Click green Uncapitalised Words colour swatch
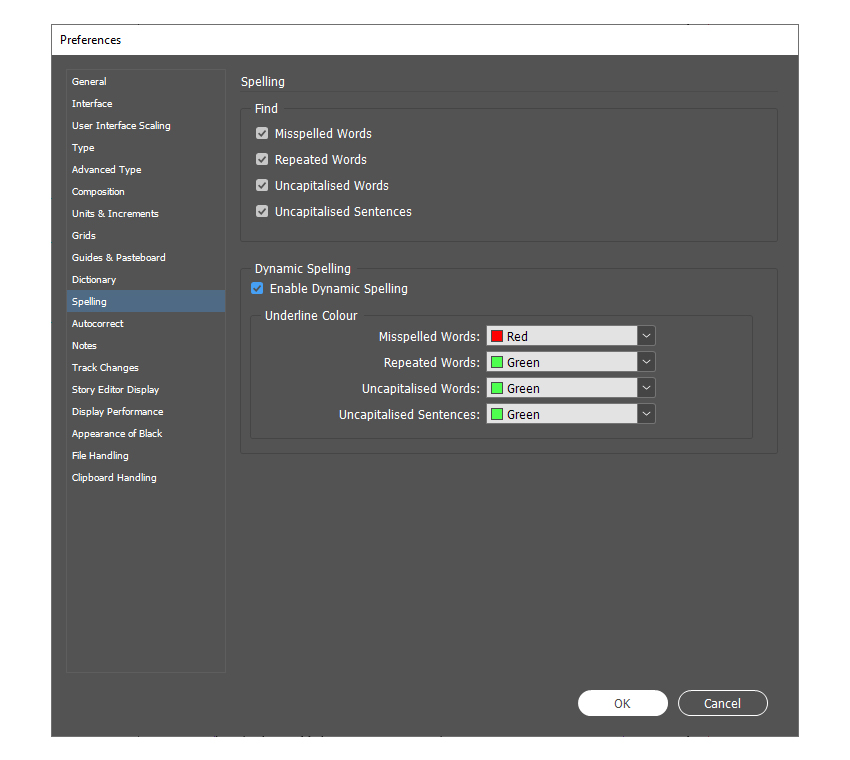 pos(497,388)
